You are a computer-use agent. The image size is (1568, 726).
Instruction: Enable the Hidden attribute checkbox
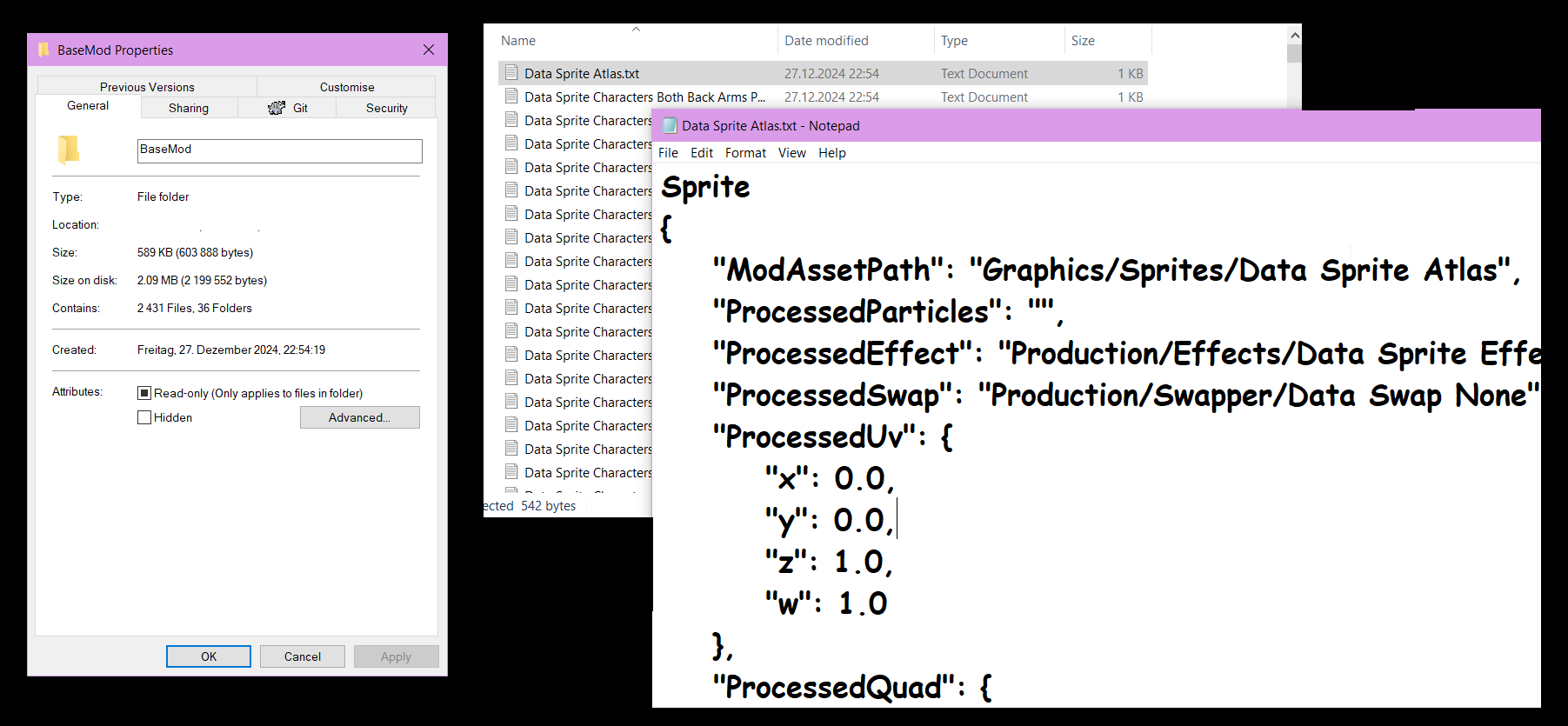tap(144, 417)
